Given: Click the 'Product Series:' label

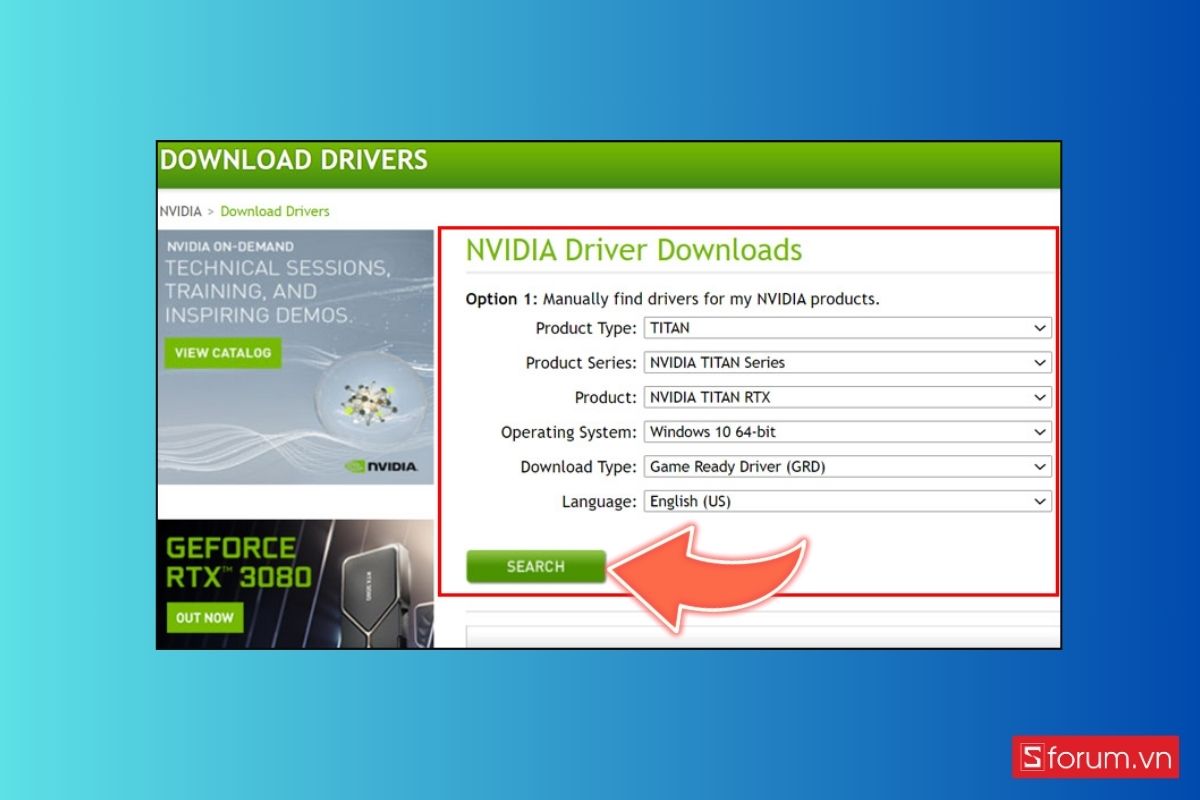Looking at the screenshot, I should (x=581, y=363).
